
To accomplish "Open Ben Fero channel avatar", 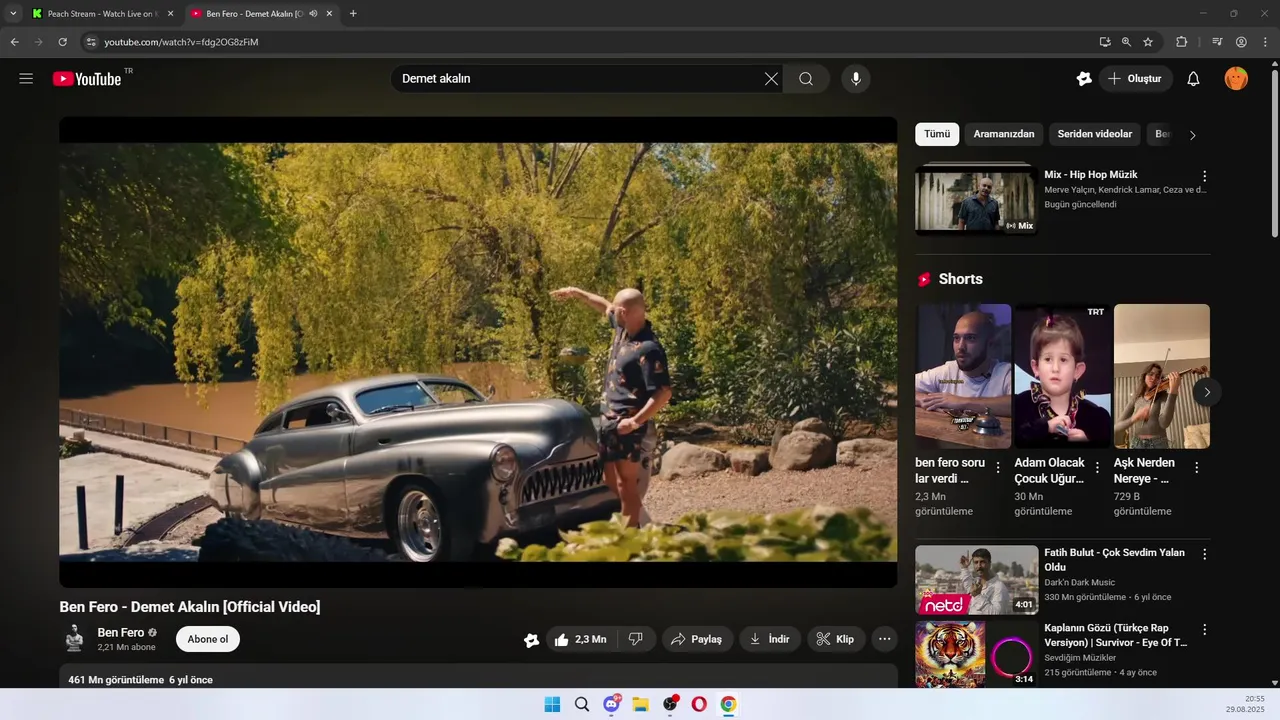I will click(x=74, y=639).
